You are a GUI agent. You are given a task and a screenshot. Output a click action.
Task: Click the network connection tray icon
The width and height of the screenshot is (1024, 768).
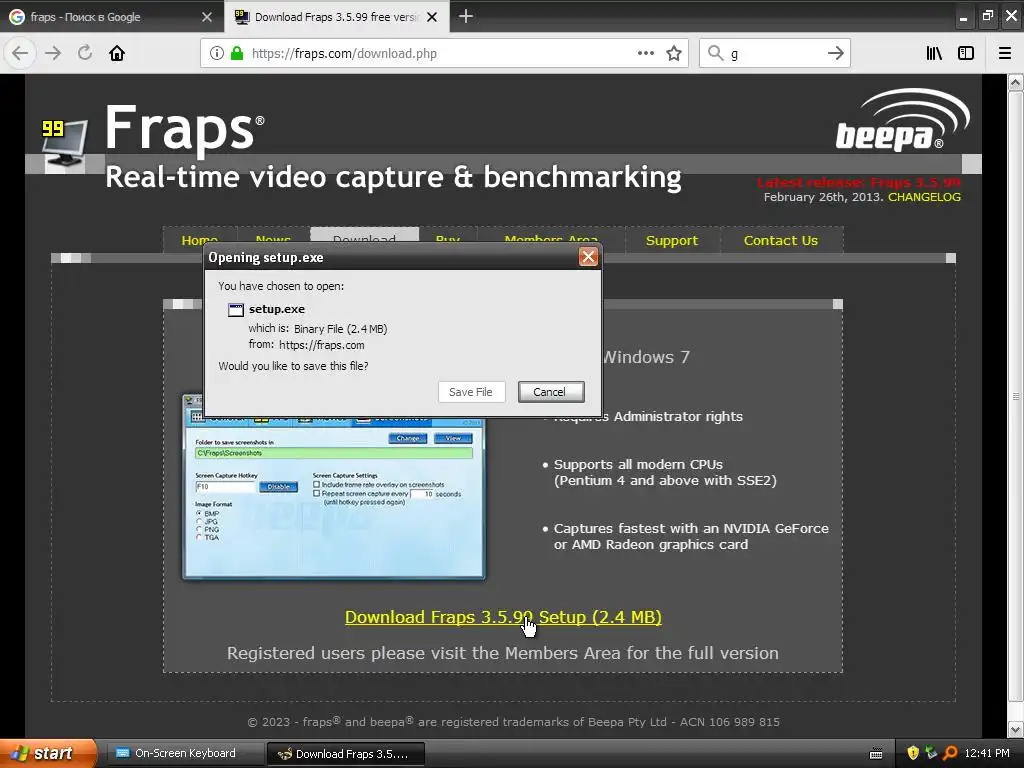coord(931,753)
